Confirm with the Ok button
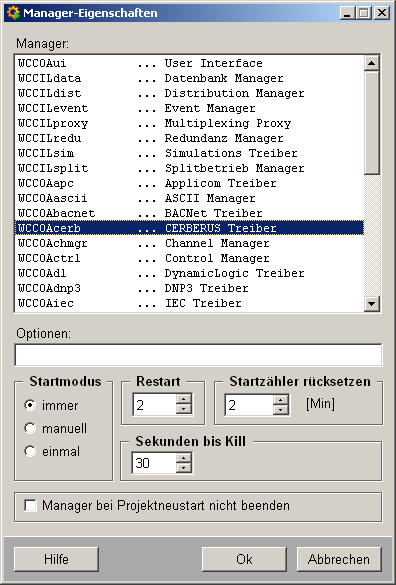This screenshot has height=585, width=396. 244,559
